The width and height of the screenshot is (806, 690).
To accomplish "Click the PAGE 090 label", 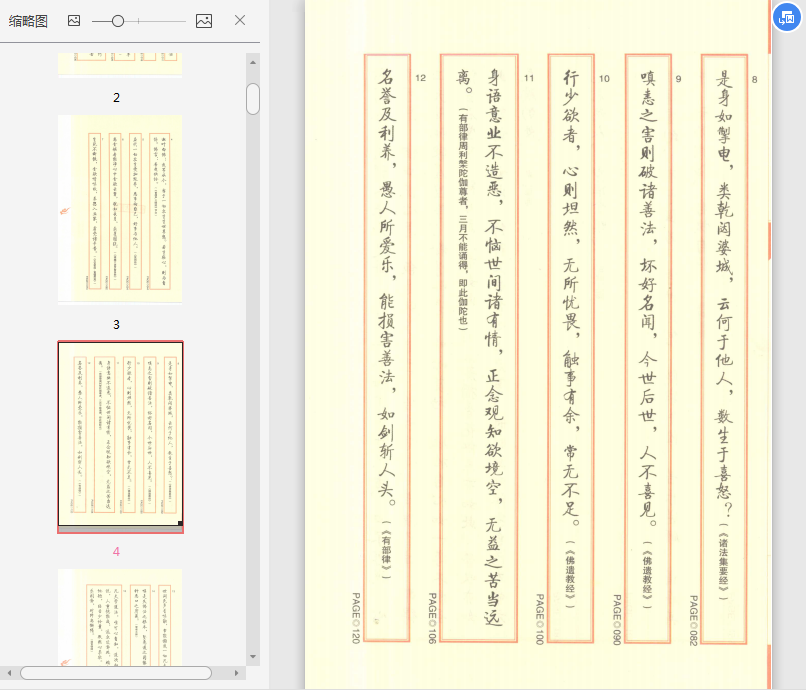I will coord(617,620).
